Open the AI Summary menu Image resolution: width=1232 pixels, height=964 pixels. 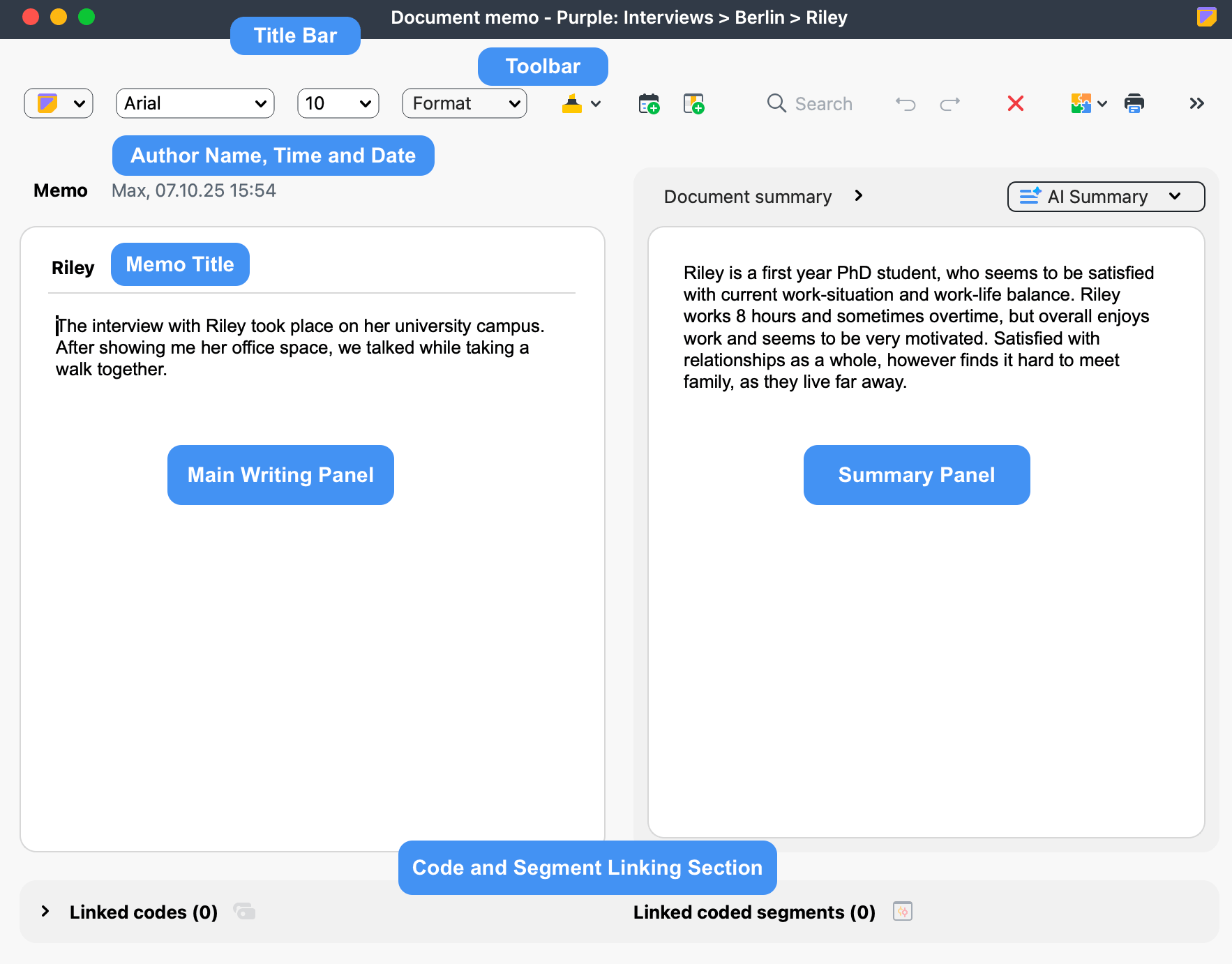(x=1106, y=196)
